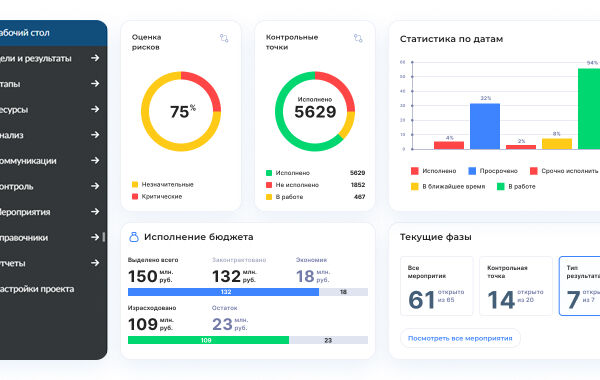Open Цели и результаты in sidebar
Image resolution: width=600 pixels, height=380 pixels.
tap(53, 58)
